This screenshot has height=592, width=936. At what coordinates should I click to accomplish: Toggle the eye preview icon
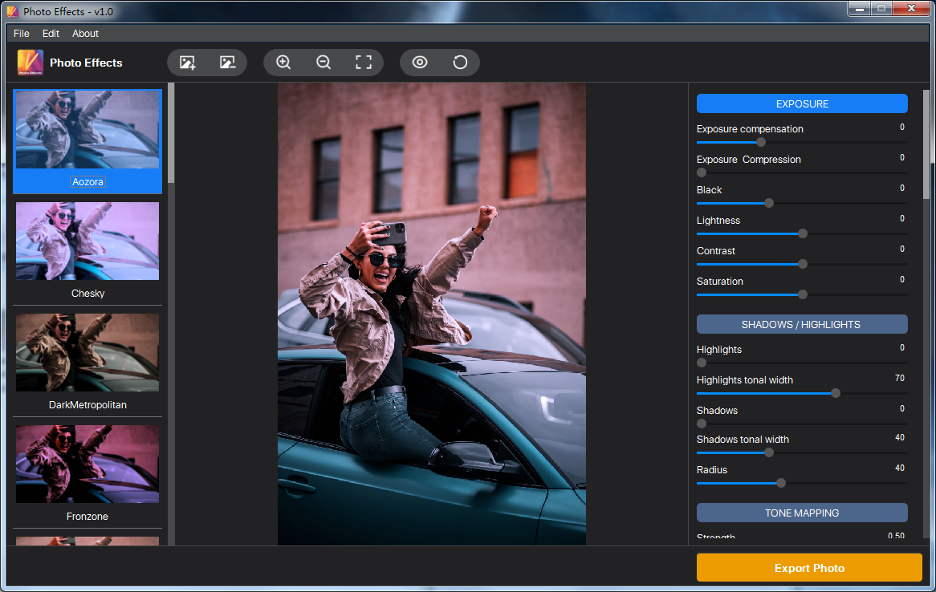420,63
